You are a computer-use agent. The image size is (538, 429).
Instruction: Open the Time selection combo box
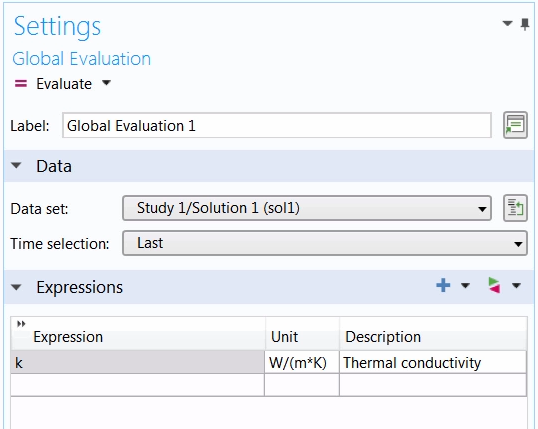click(325, 243)
